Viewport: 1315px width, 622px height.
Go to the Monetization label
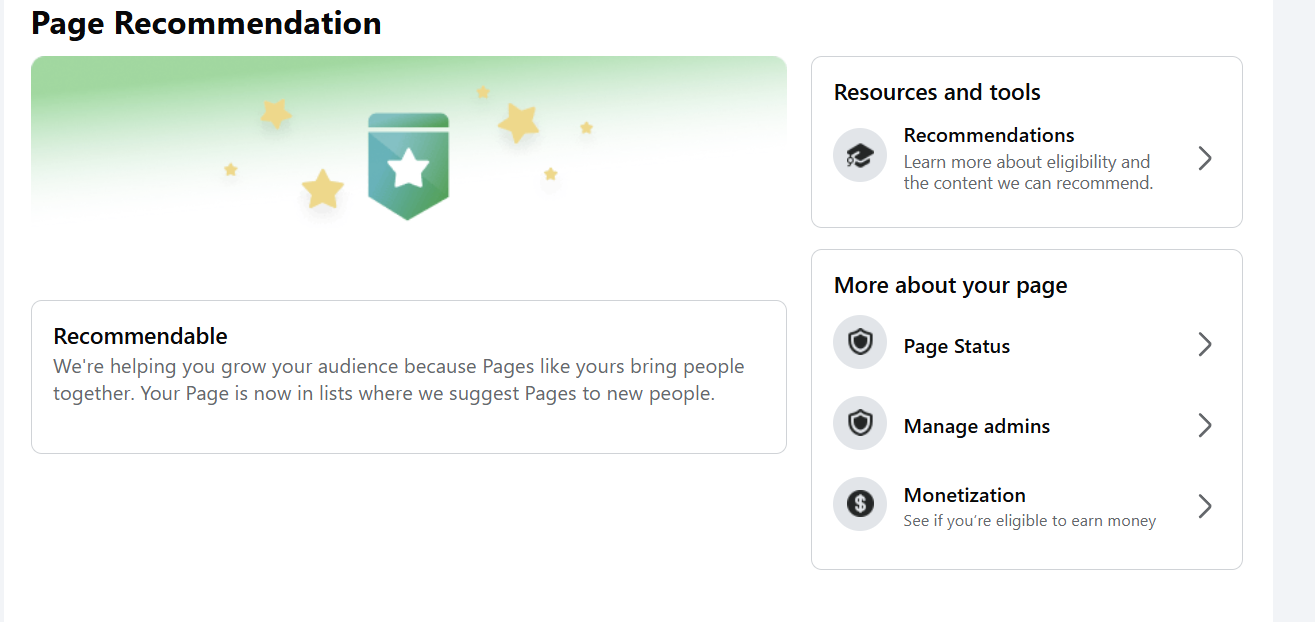point(964,496)
